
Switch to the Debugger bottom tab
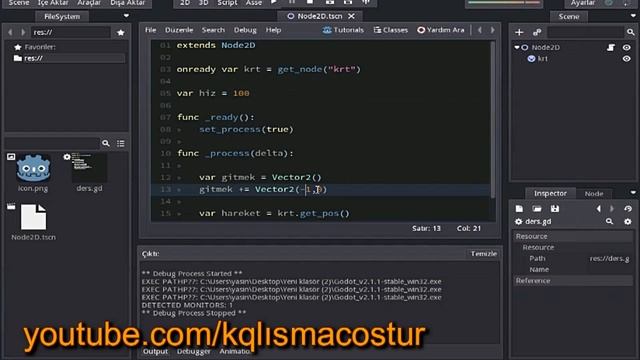click(193, 351)
